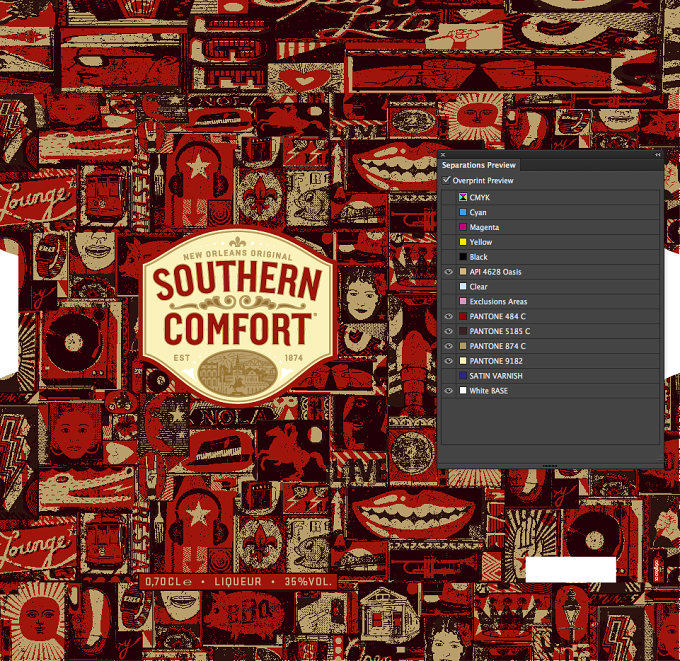Toggle the eye for PANTONE 5185 C
Viewport: 680px width, 661px height.
(x=448, y=331)
